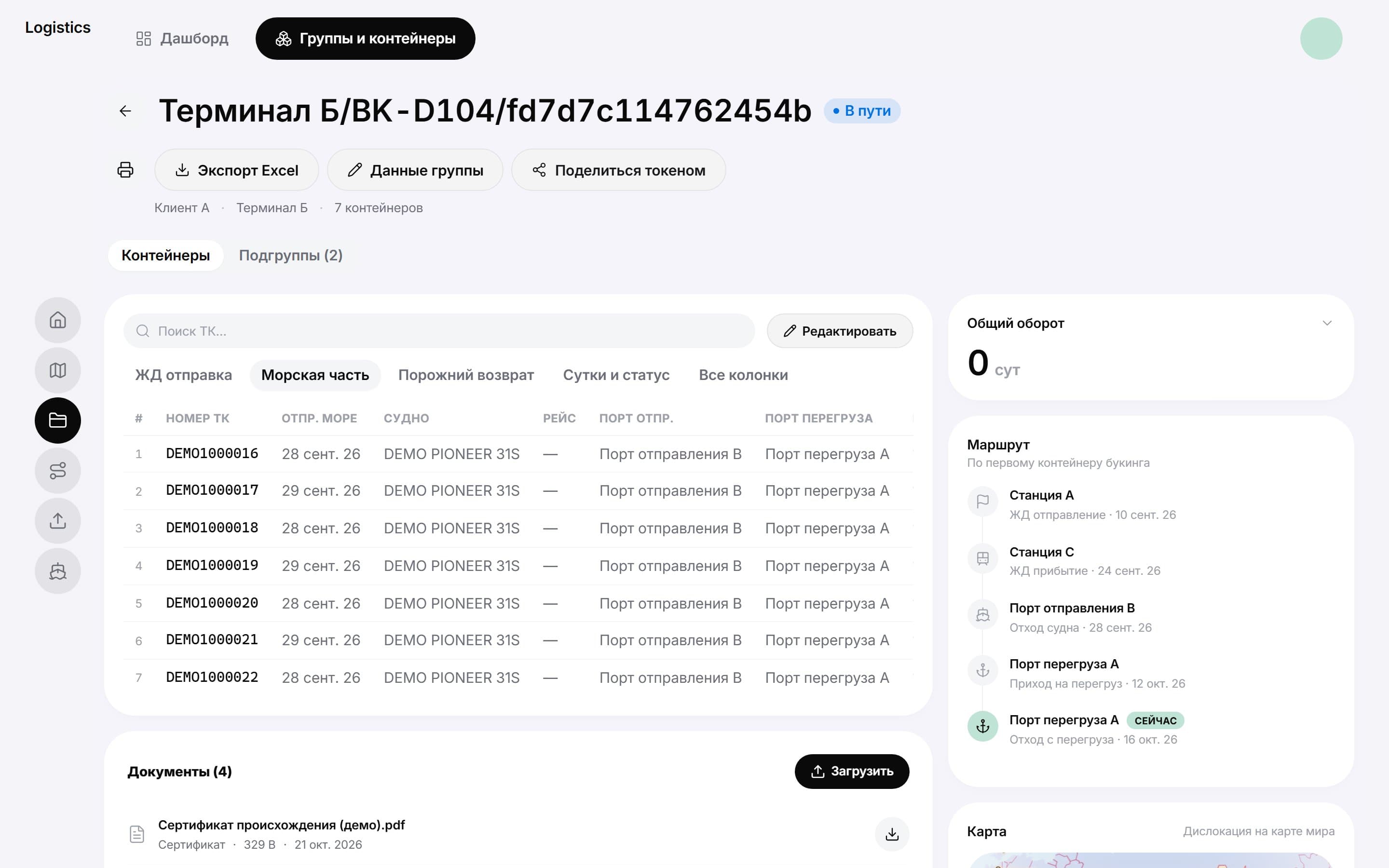The height and width of the screenshot is (868, 1389).
Task: Click container number DEMO1000016
Action: [212, 454]
